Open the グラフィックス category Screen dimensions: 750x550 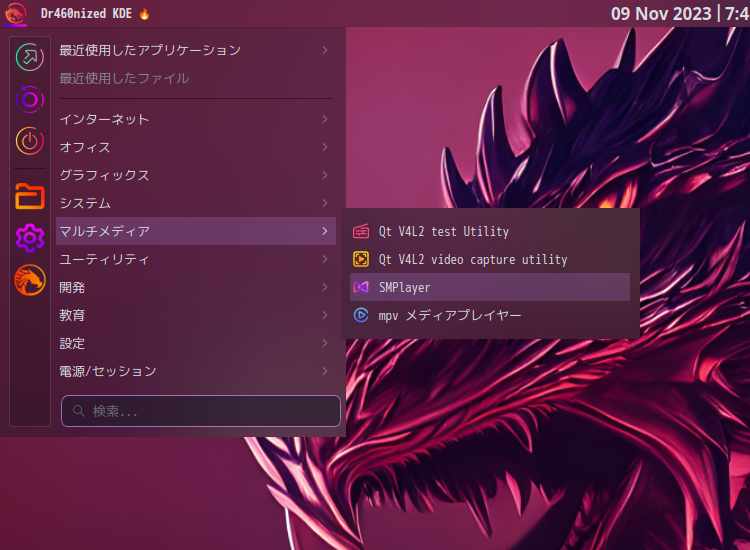click(196, 175)
